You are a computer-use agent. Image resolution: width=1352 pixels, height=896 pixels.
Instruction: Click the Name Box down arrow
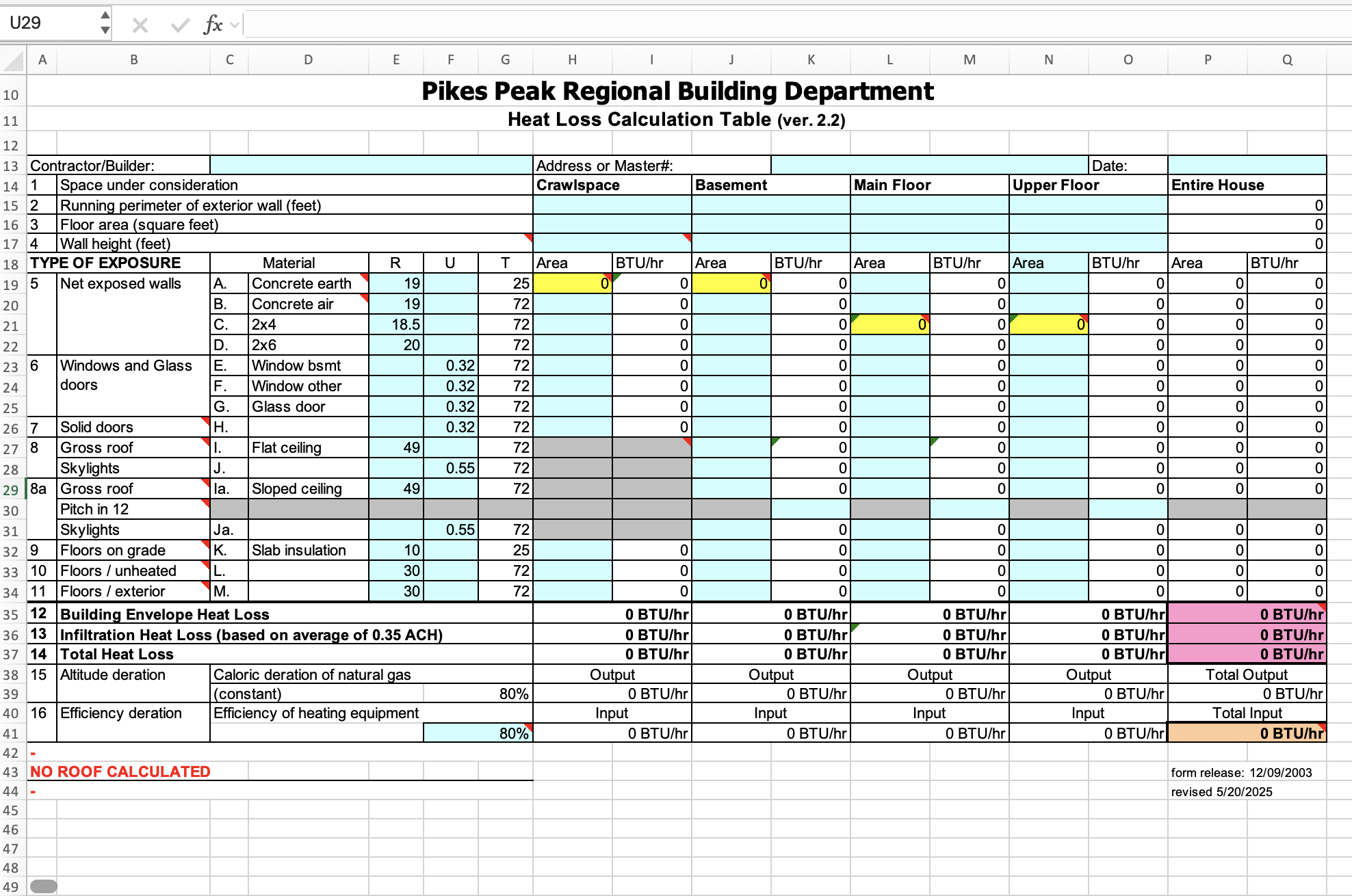[x=105, y=30]
